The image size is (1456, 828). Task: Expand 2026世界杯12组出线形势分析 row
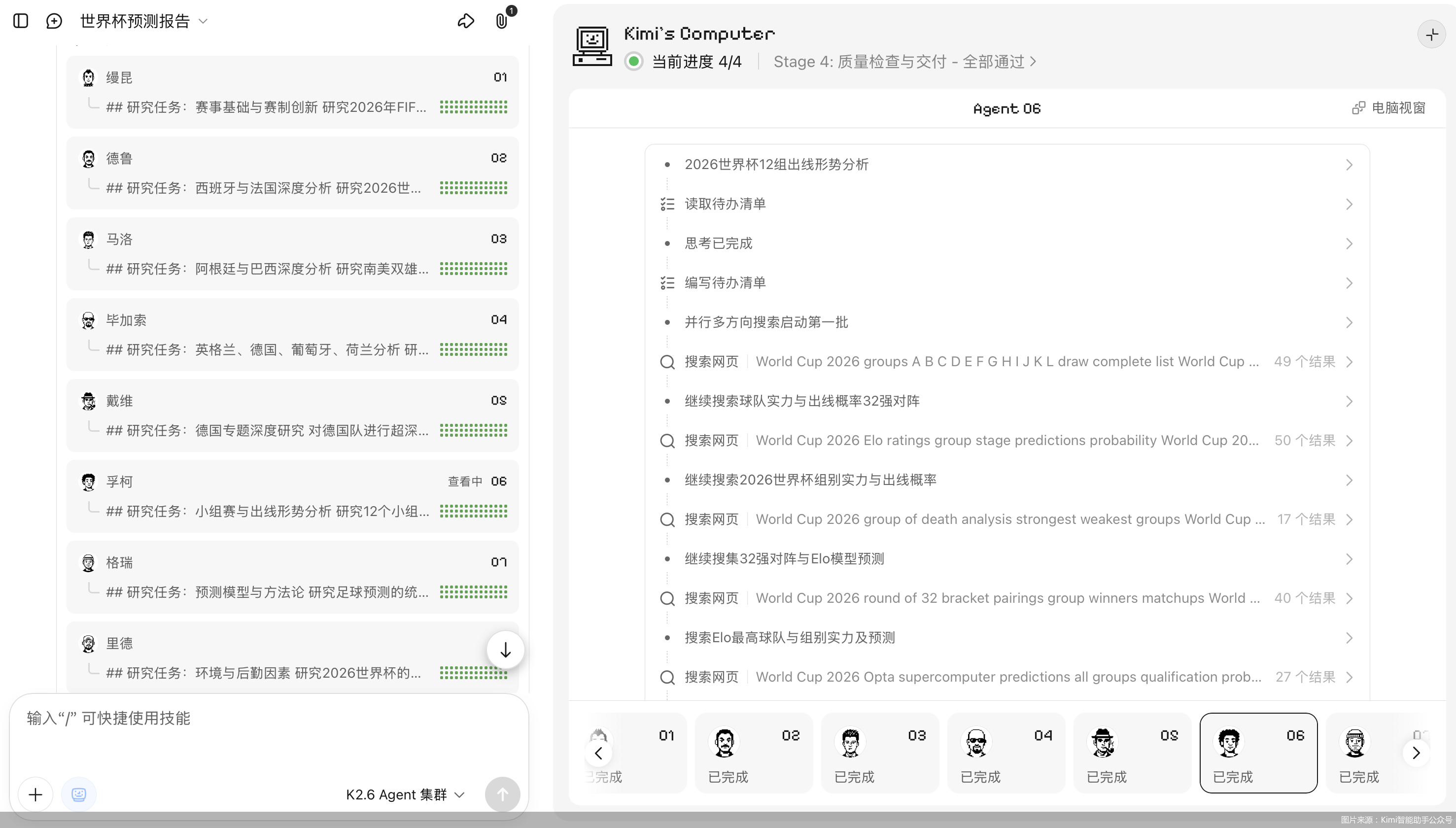point(1007,165)
